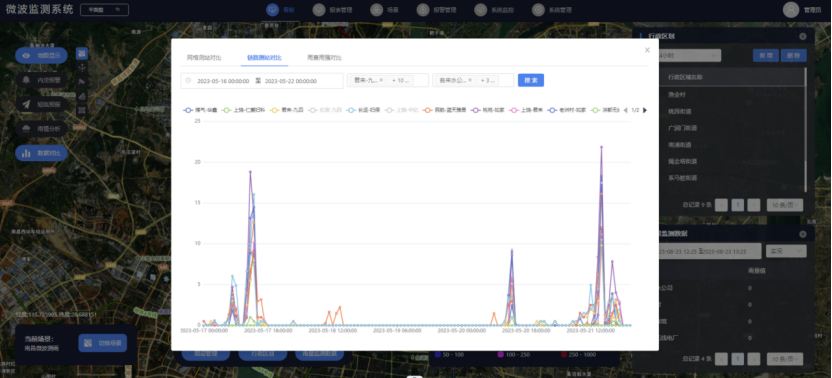Click the 250 - 1000 legend color swatch
The width and height of the screenshot is (832, 378).
pos(564,355)
